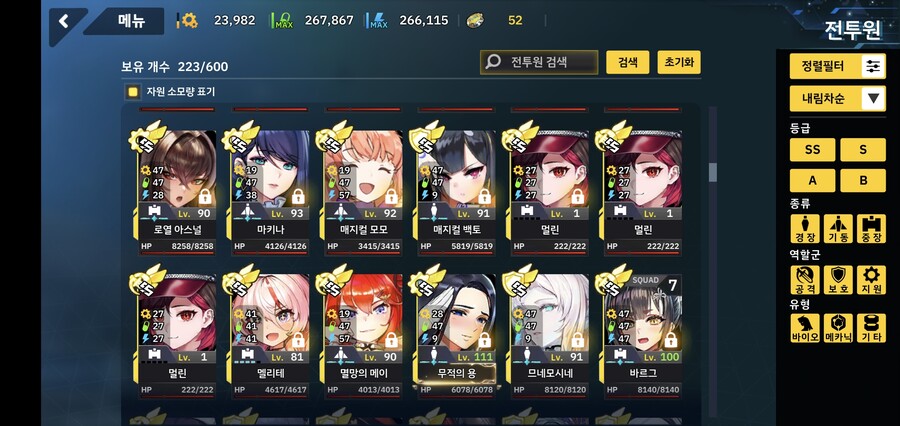Click the 검색 search button

[627, 62]
